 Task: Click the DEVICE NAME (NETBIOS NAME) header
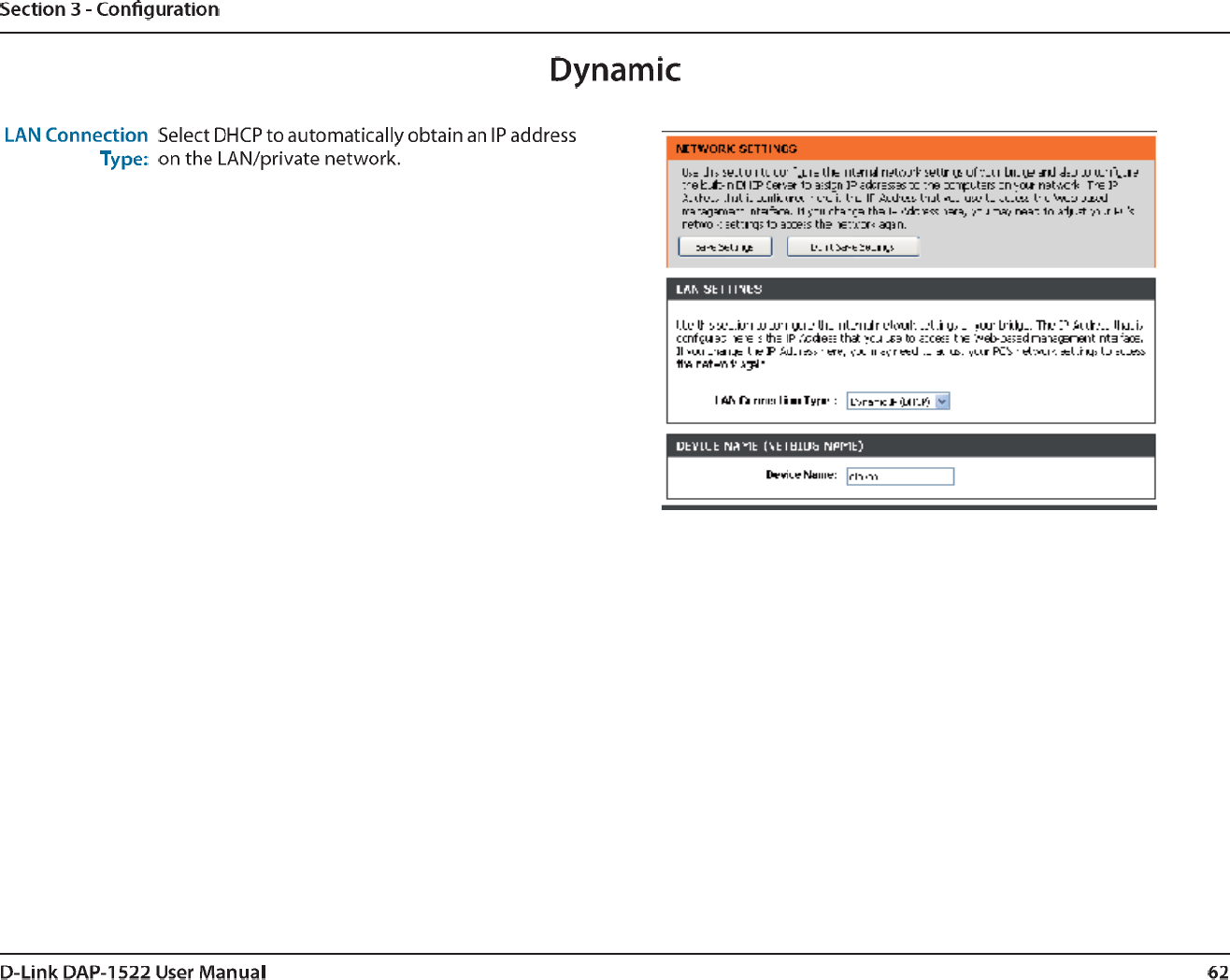tap(910, 446)
